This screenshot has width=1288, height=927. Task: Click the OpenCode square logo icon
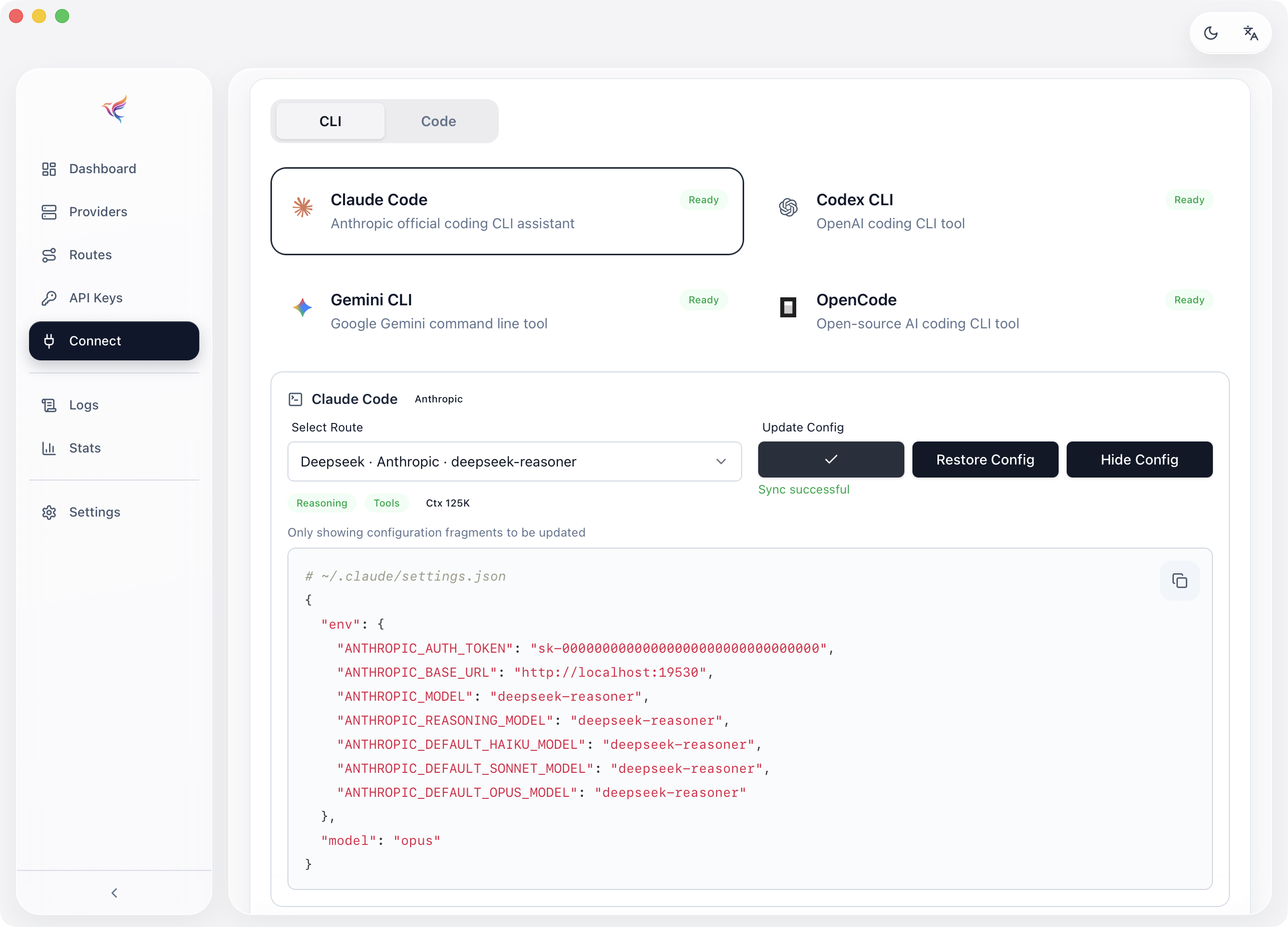pyautogui.click(x=788, y=307)
